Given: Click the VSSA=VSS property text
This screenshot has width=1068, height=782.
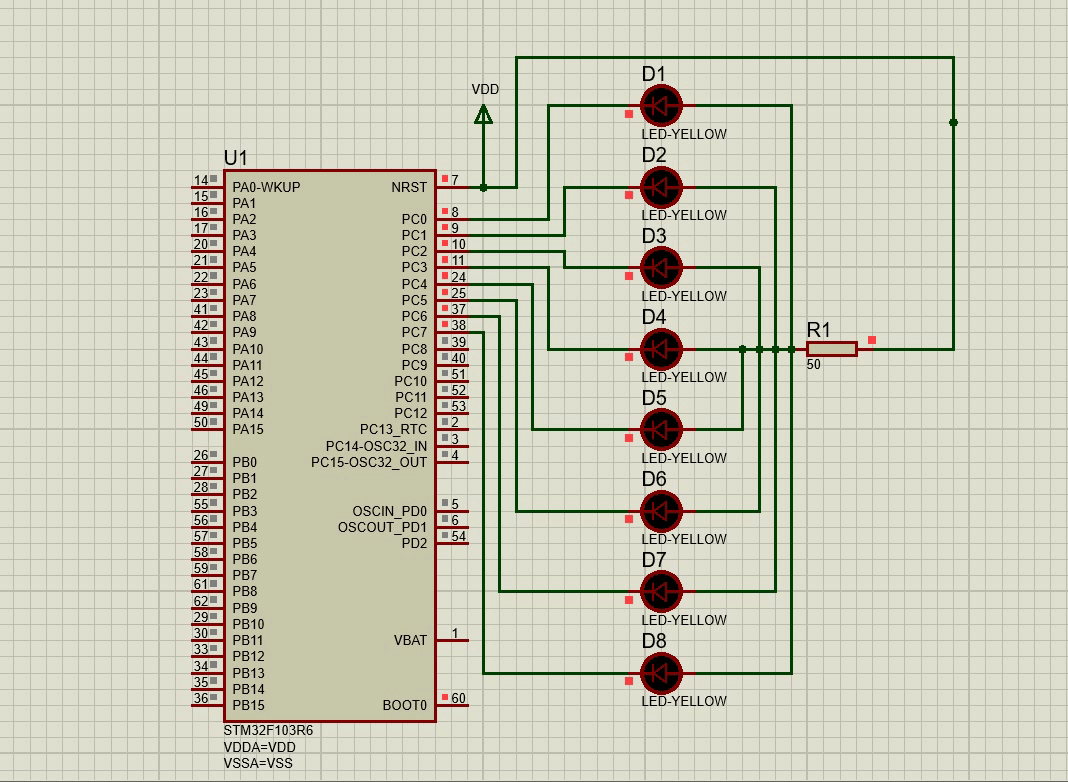Looking at the screenshot, I should coord(258,764).
